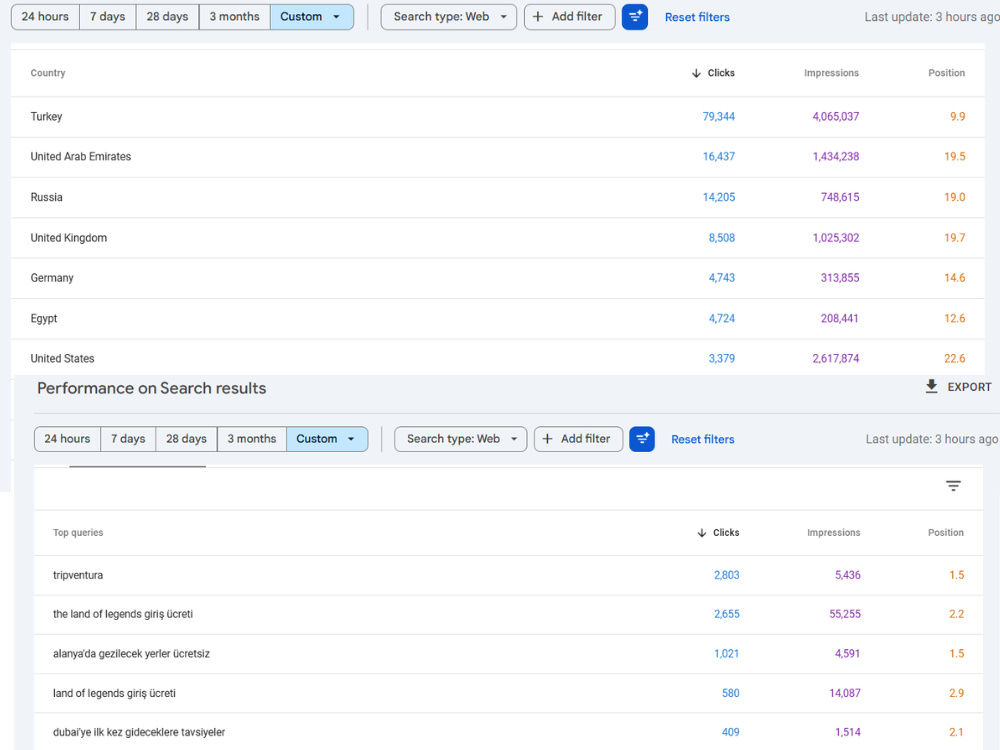Viewport: 1000px width, 750px height.
Task: Click query 'dubai'ye ilk kez gideceklere tavsiyeler'
Action: 508,732
